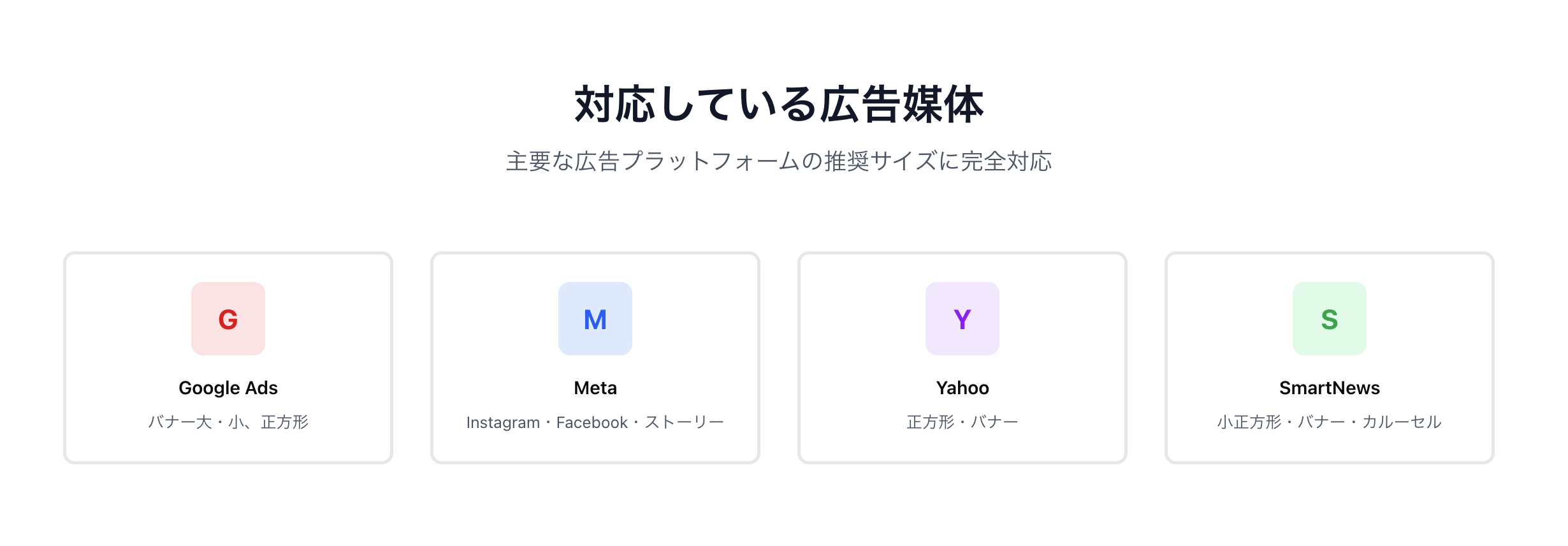Click the blue Meta M icon
This screenshot has width=1568, height=546.
point(595,319)
